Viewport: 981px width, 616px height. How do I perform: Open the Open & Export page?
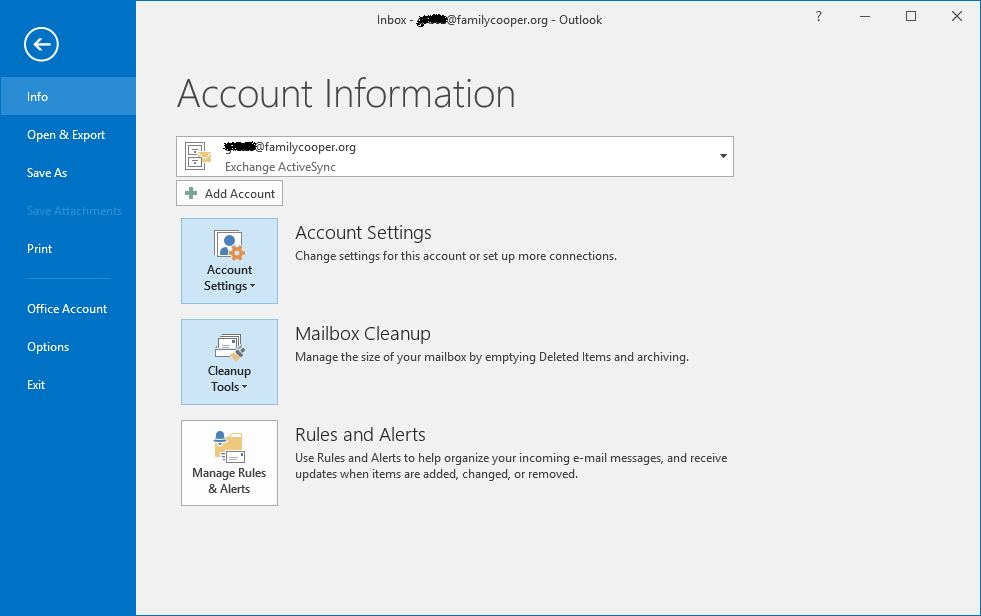(68, 134)
